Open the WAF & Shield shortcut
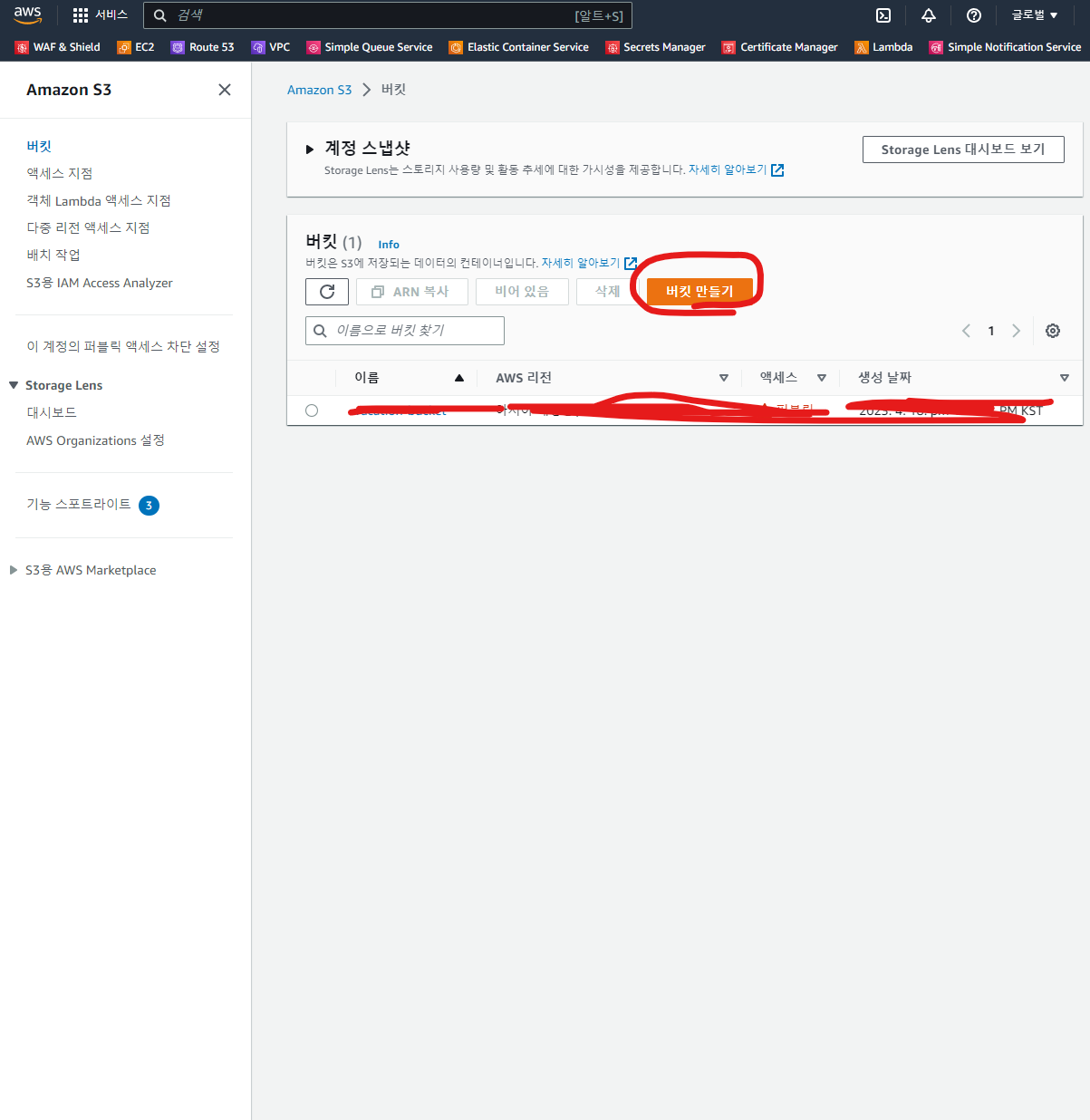 tap(58, 47)
